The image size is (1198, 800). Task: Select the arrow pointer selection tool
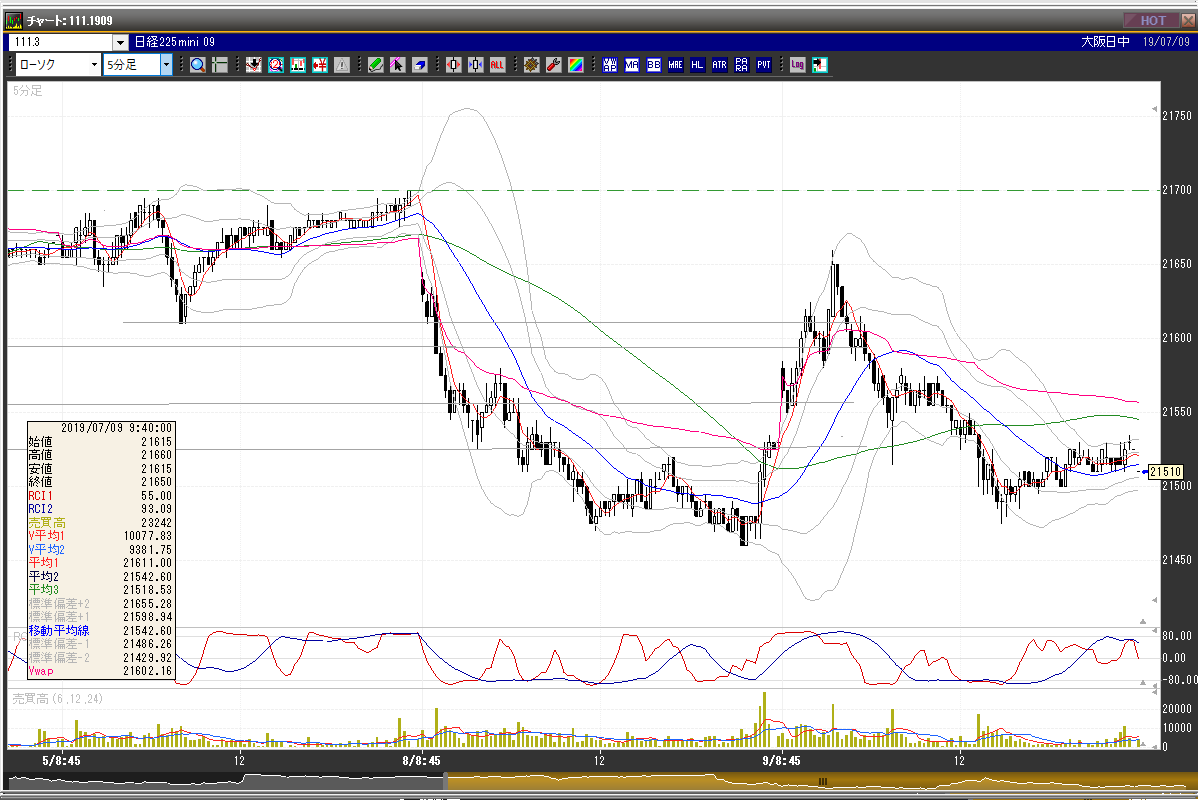point(397,65)
